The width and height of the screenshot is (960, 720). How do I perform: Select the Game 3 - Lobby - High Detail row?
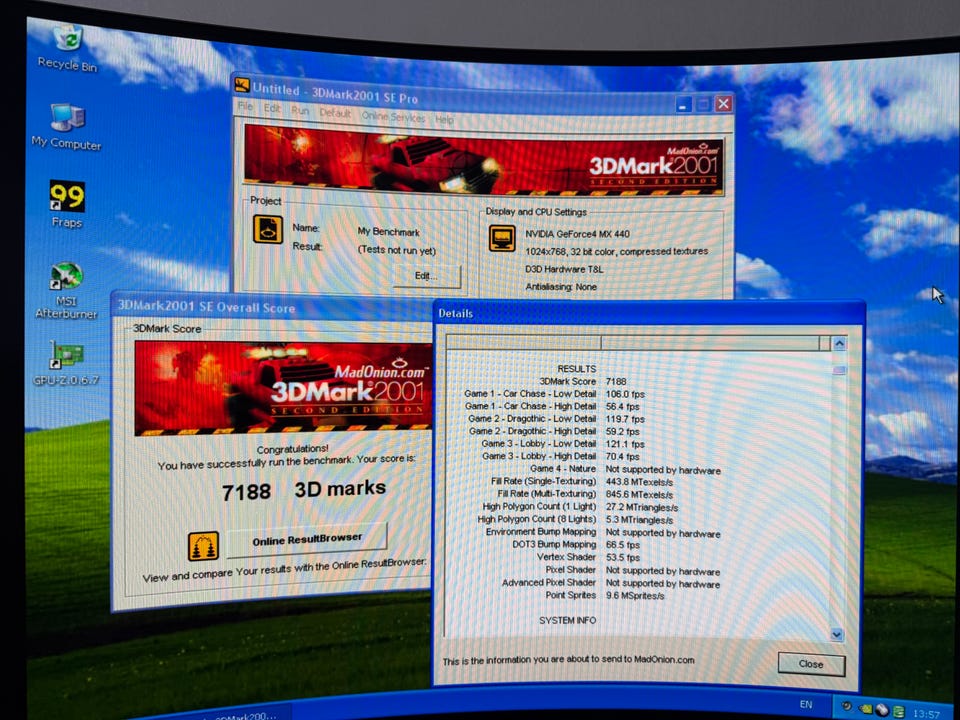pyautogui.click(x=561, y=456)
